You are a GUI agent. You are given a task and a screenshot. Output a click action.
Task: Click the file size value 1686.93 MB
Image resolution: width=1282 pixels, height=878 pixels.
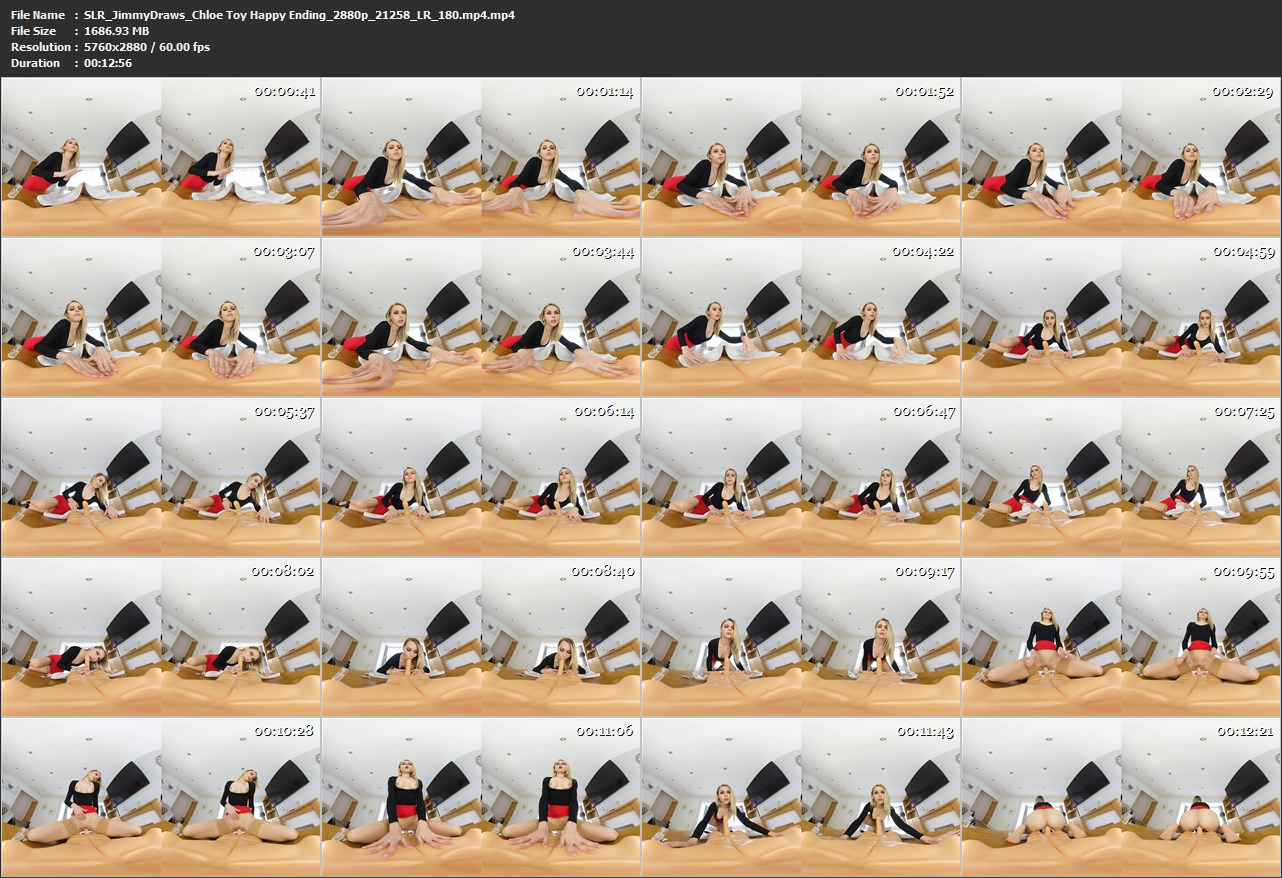point(117,31)
